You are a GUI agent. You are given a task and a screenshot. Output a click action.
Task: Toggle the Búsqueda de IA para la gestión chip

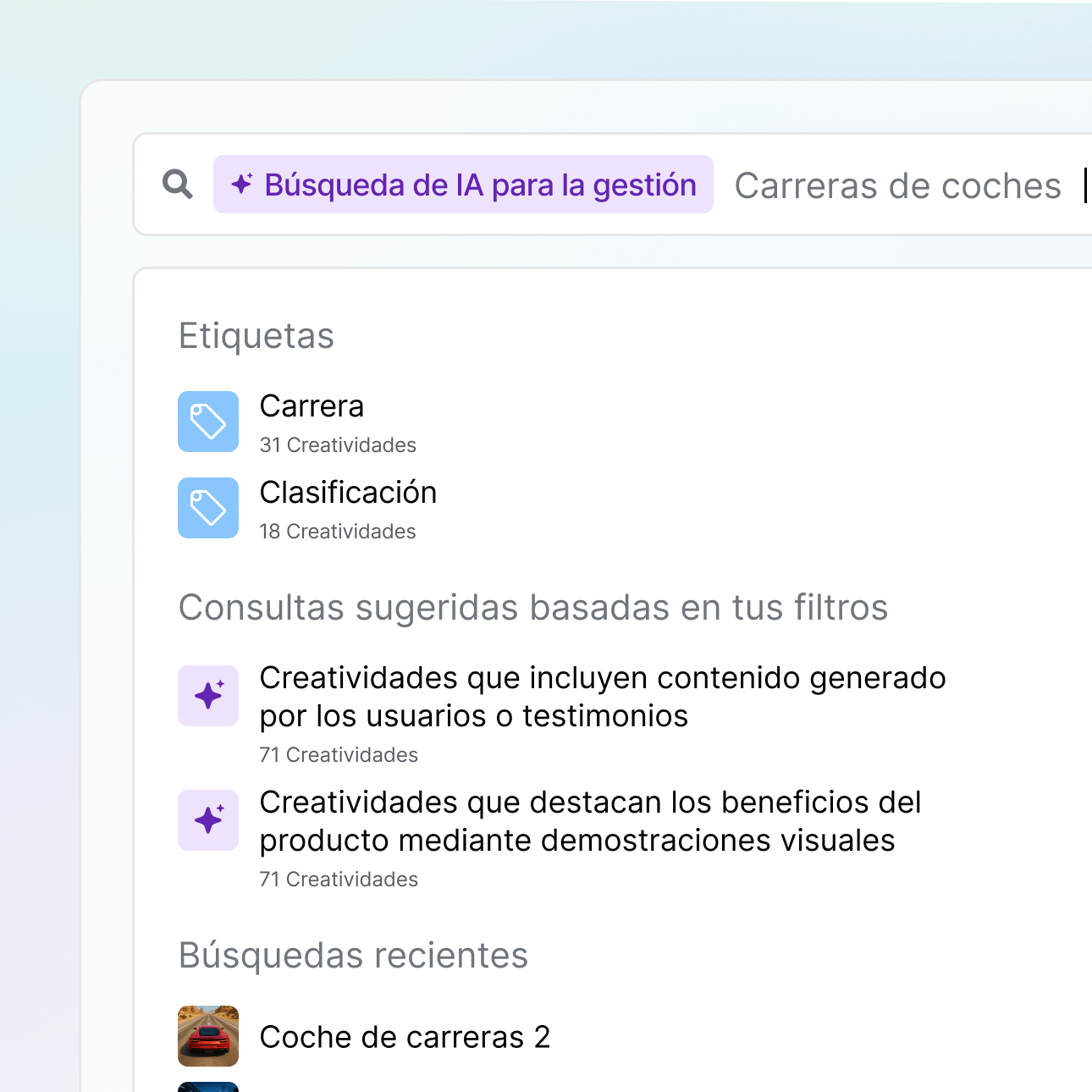click(x=462, y=184)
